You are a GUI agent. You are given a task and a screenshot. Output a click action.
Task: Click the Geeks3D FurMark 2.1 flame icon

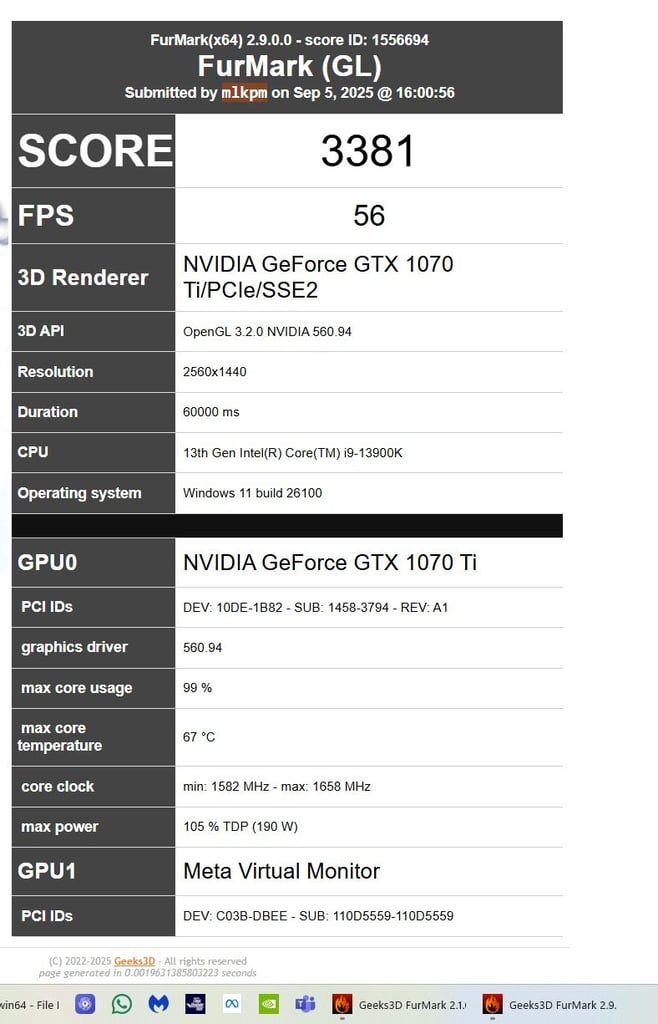pyautogui.click(x=342, y=1004)
